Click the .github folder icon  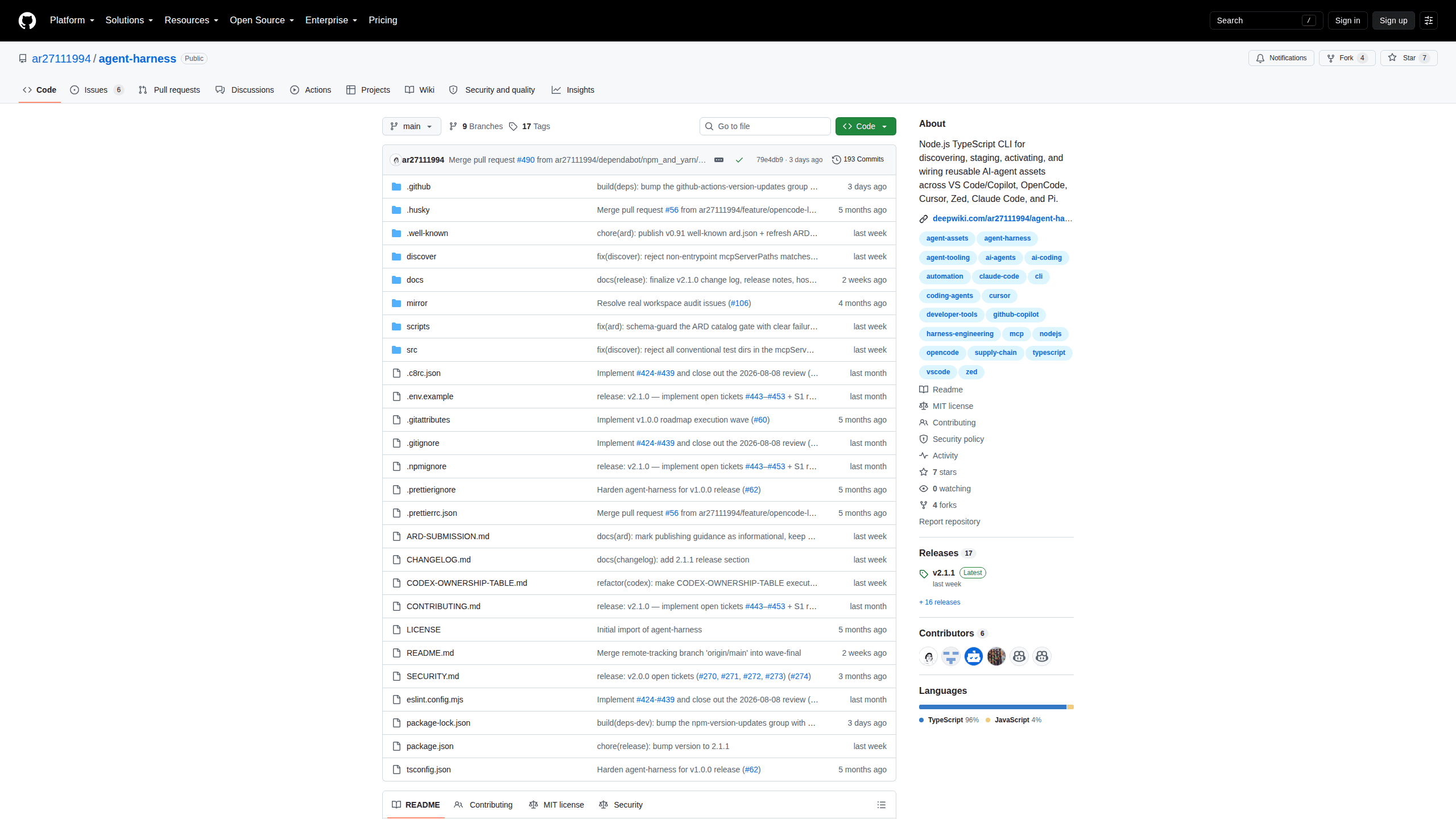[396, 187]
